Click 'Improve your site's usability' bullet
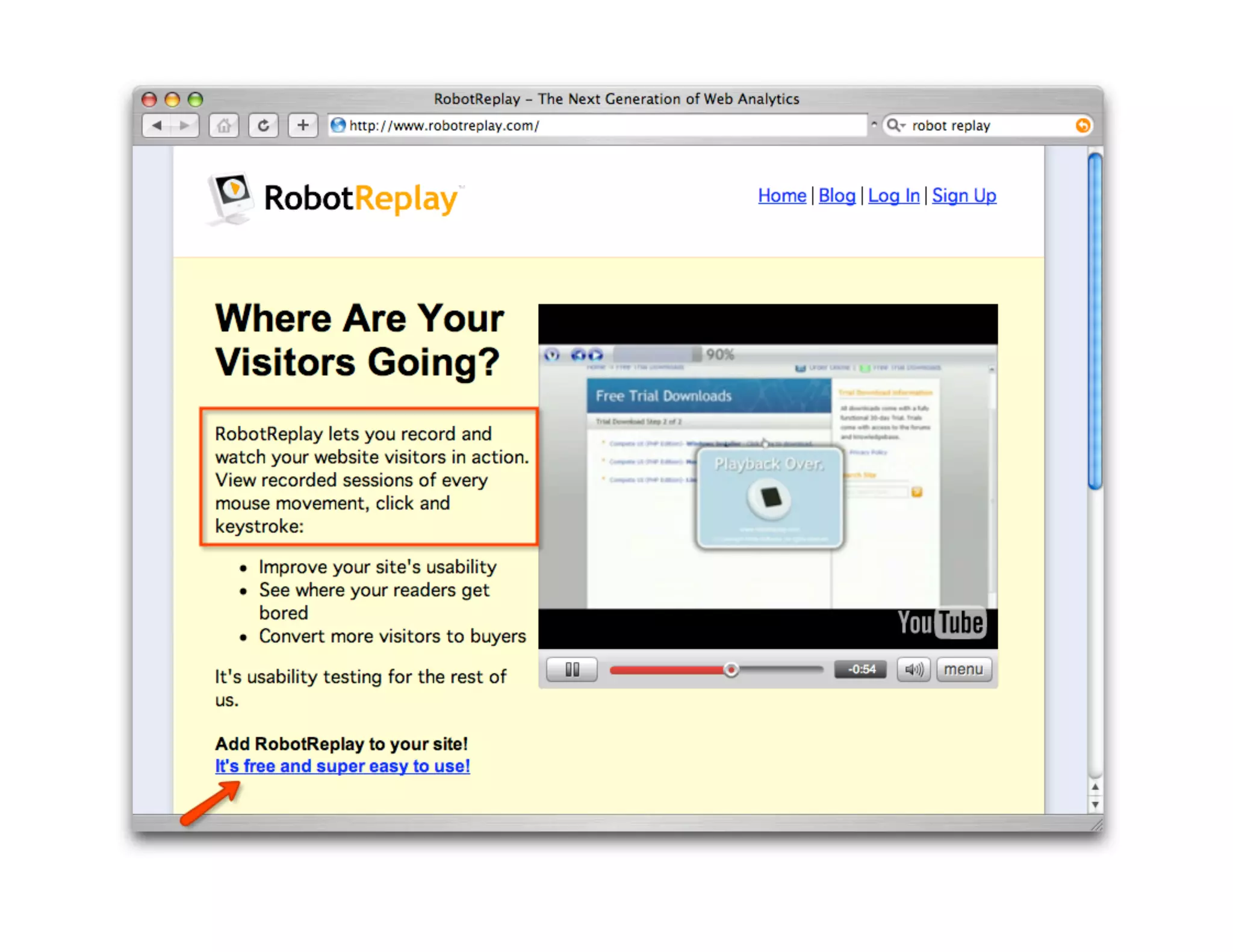Screen dimensions: 1233x952 click(377, 567)
